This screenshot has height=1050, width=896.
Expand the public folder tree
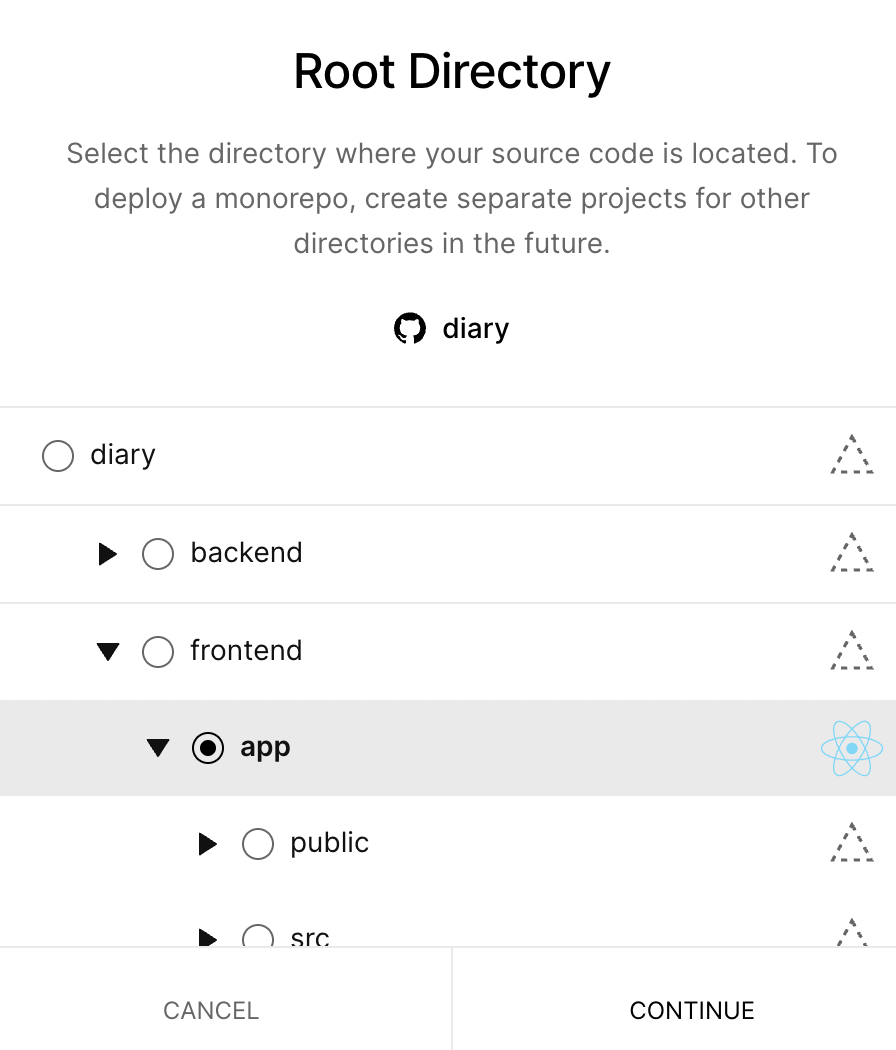[x=208, y=844]
